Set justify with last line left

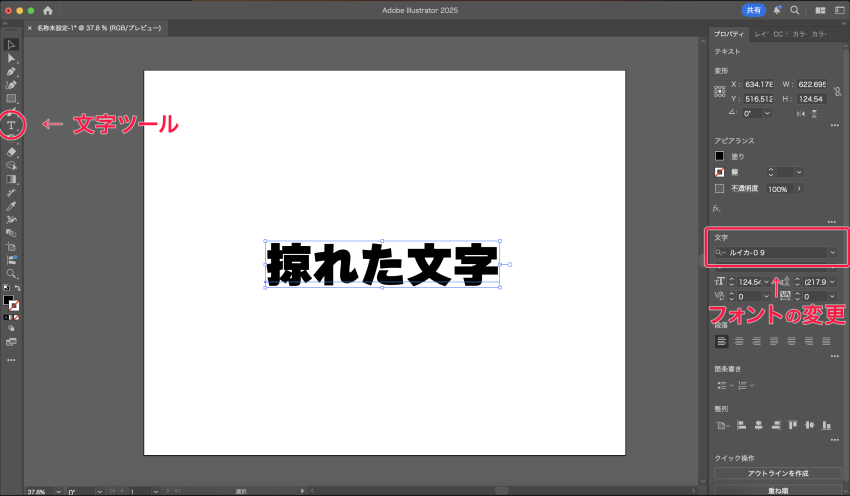(774, 342)
